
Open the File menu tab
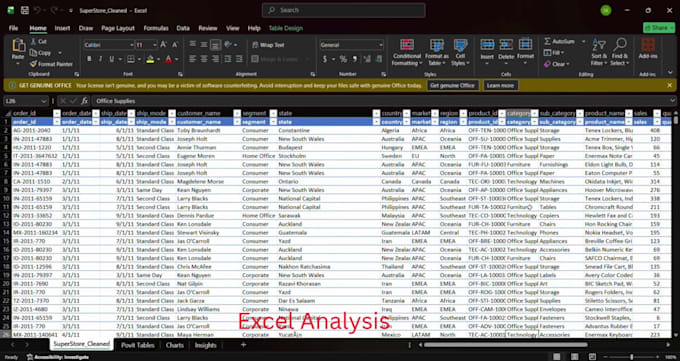(x=13, y=28)
